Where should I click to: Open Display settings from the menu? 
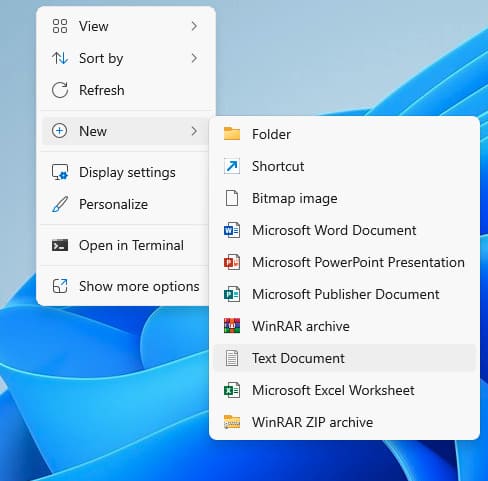(x=126, y=172)
